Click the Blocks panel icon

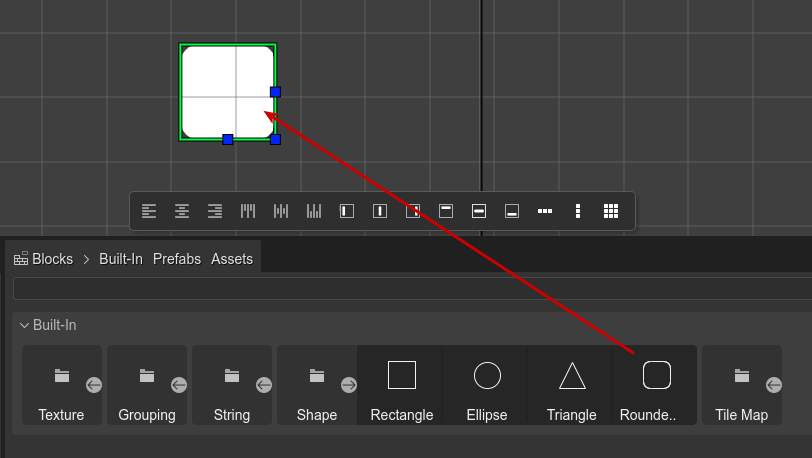[21, 258]
